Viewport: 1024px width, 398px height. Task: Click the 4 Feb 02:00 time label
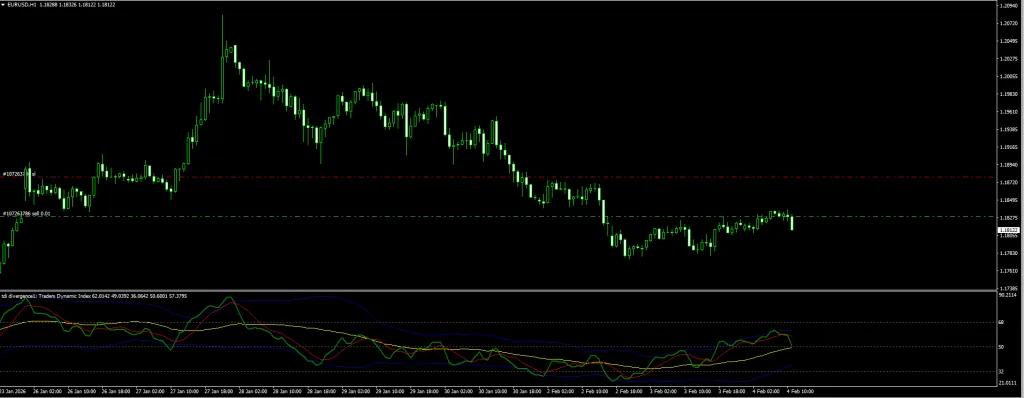[x=767, y=391]
